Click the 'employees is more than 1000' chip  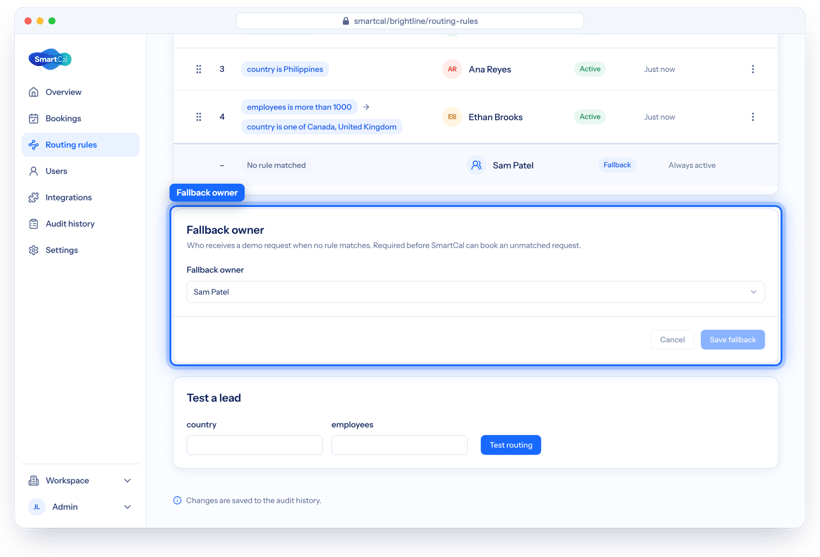tap(299, 107)
